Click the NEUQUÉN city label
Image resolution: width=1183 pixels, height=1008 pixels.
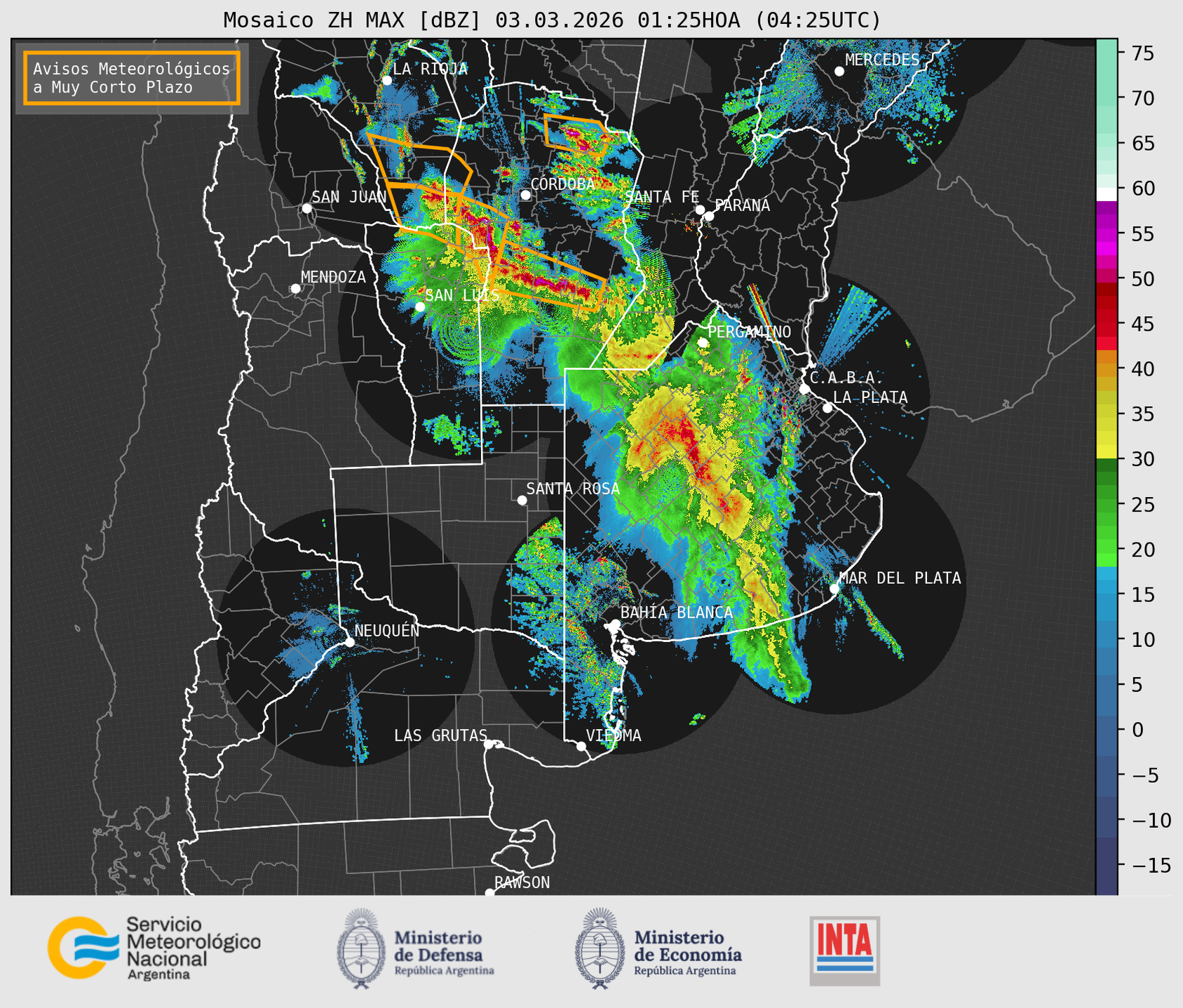click(x=387, y=630)
